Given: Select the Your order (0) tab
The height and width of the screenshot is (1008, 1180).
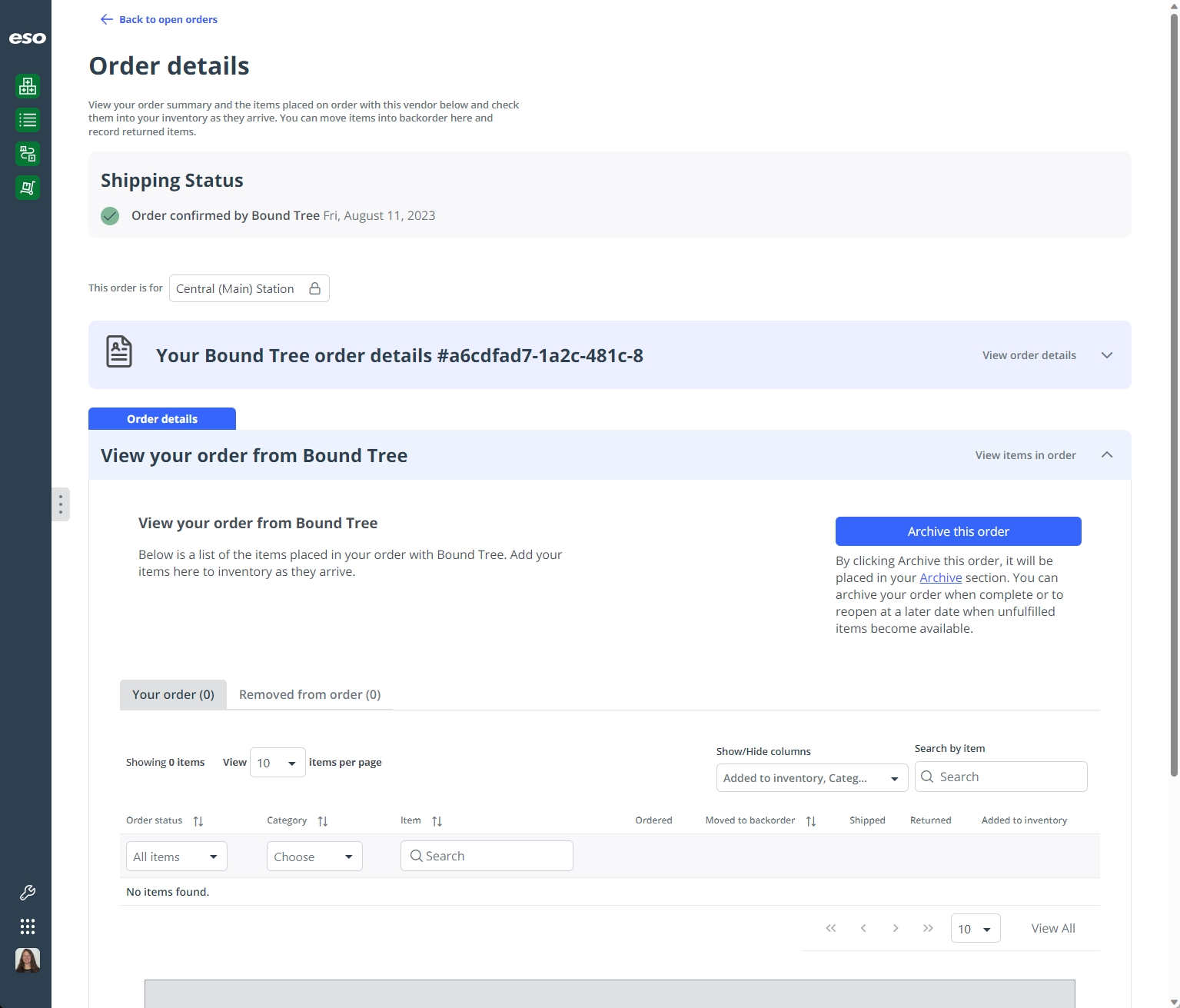Looking at the screenshot, I should [173, 694].
